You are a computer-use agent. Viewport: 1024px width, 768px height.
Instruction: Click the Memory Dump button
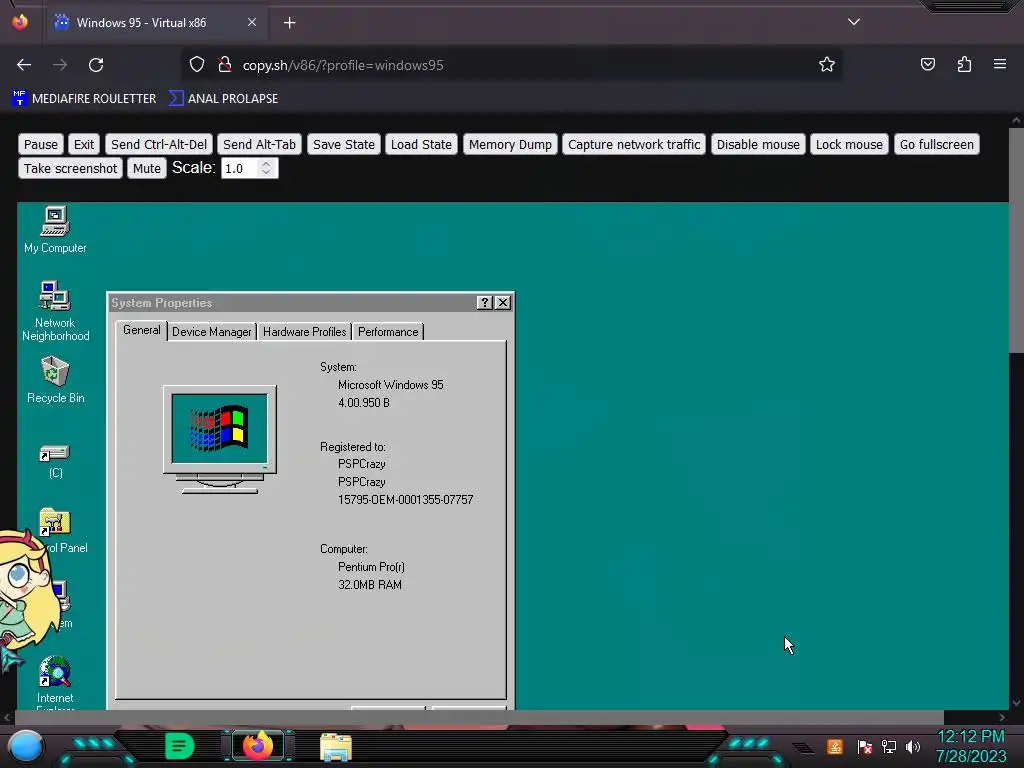tap(510, 144)
